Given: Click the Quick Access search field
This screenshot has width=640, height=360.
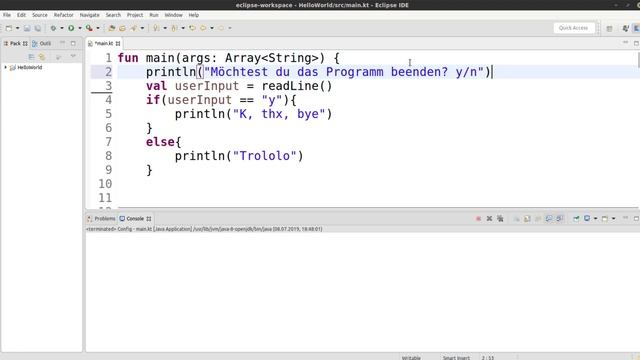Looking at the screenshot, I should click(x=573, y=28).
